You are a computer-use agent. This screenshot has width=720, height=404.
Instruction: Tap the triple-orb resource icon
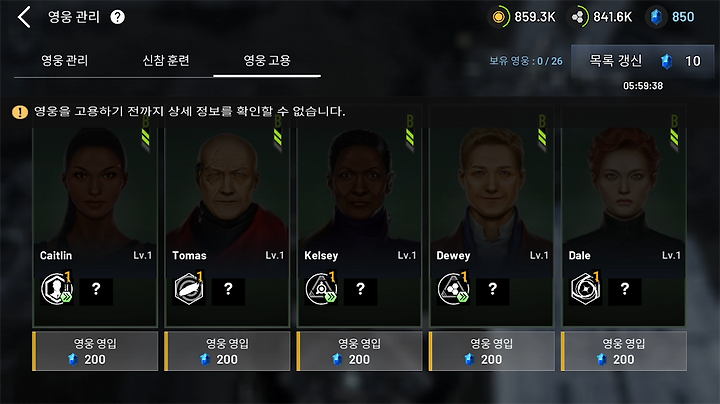(578, 17)
